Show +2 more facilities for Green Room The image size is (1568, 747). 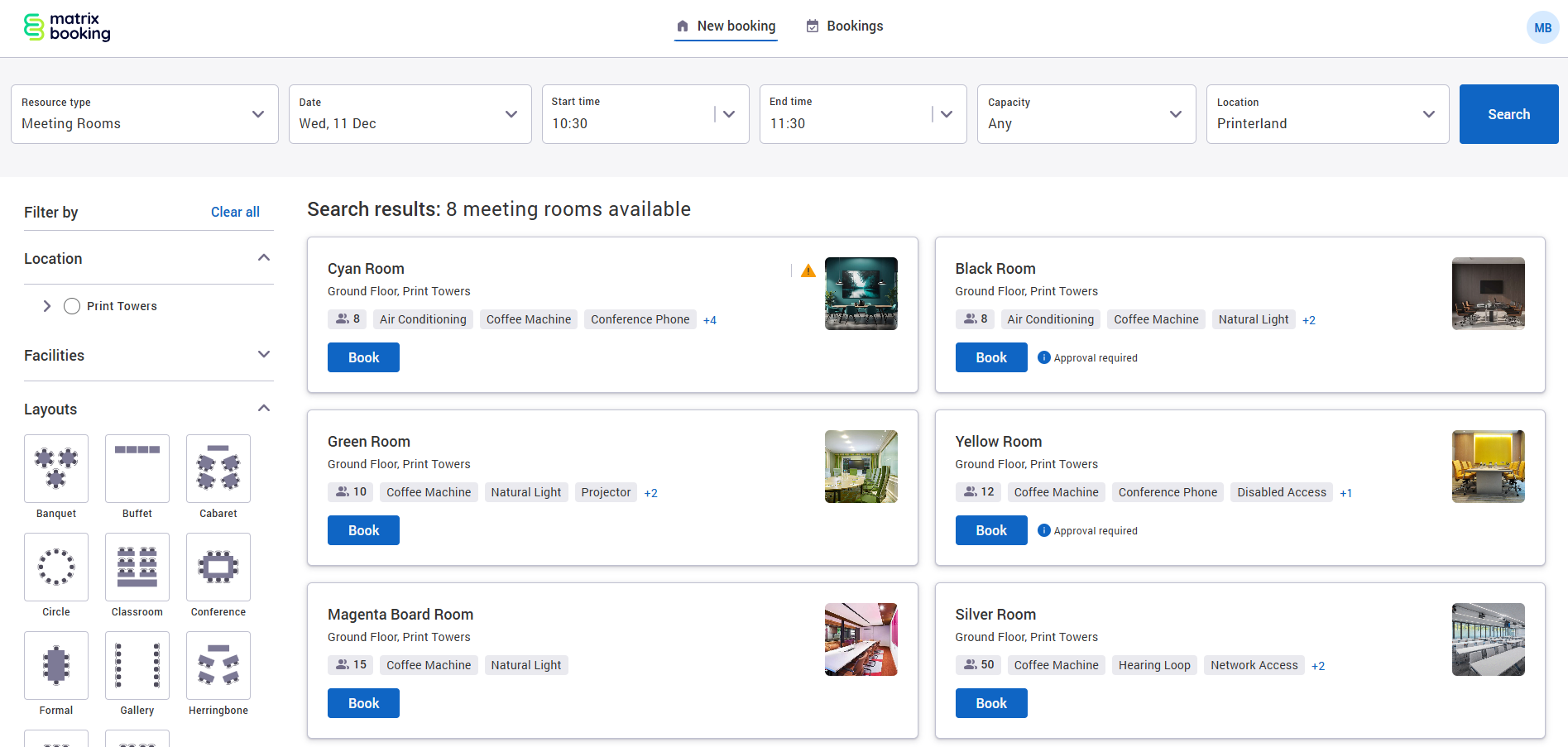click(x=651, y=493)
